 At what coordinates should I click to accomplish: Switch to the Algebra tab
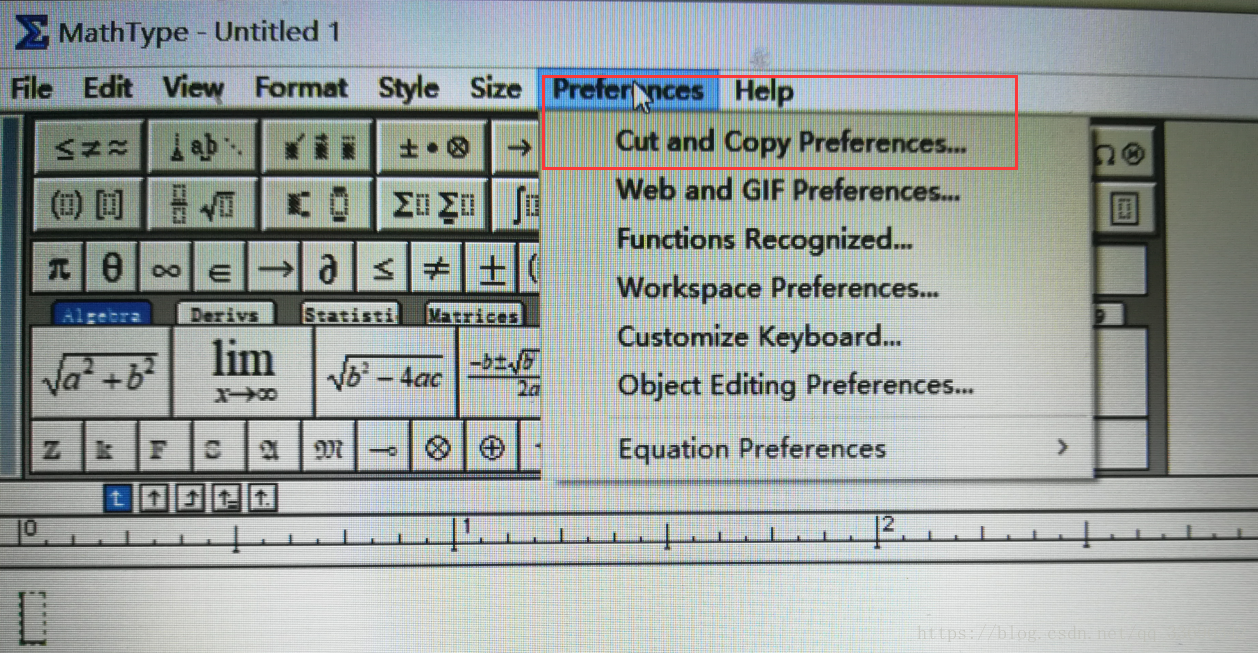point(101,314)
